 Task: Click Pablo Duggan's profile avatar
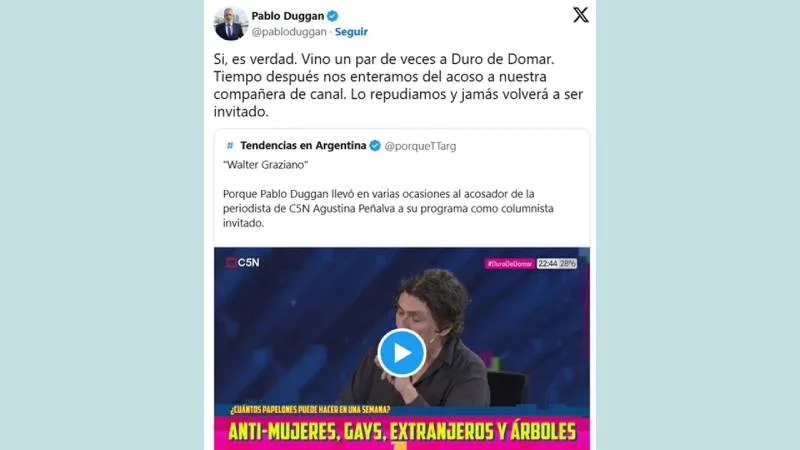pyautogui.click(x=231, y=23)
